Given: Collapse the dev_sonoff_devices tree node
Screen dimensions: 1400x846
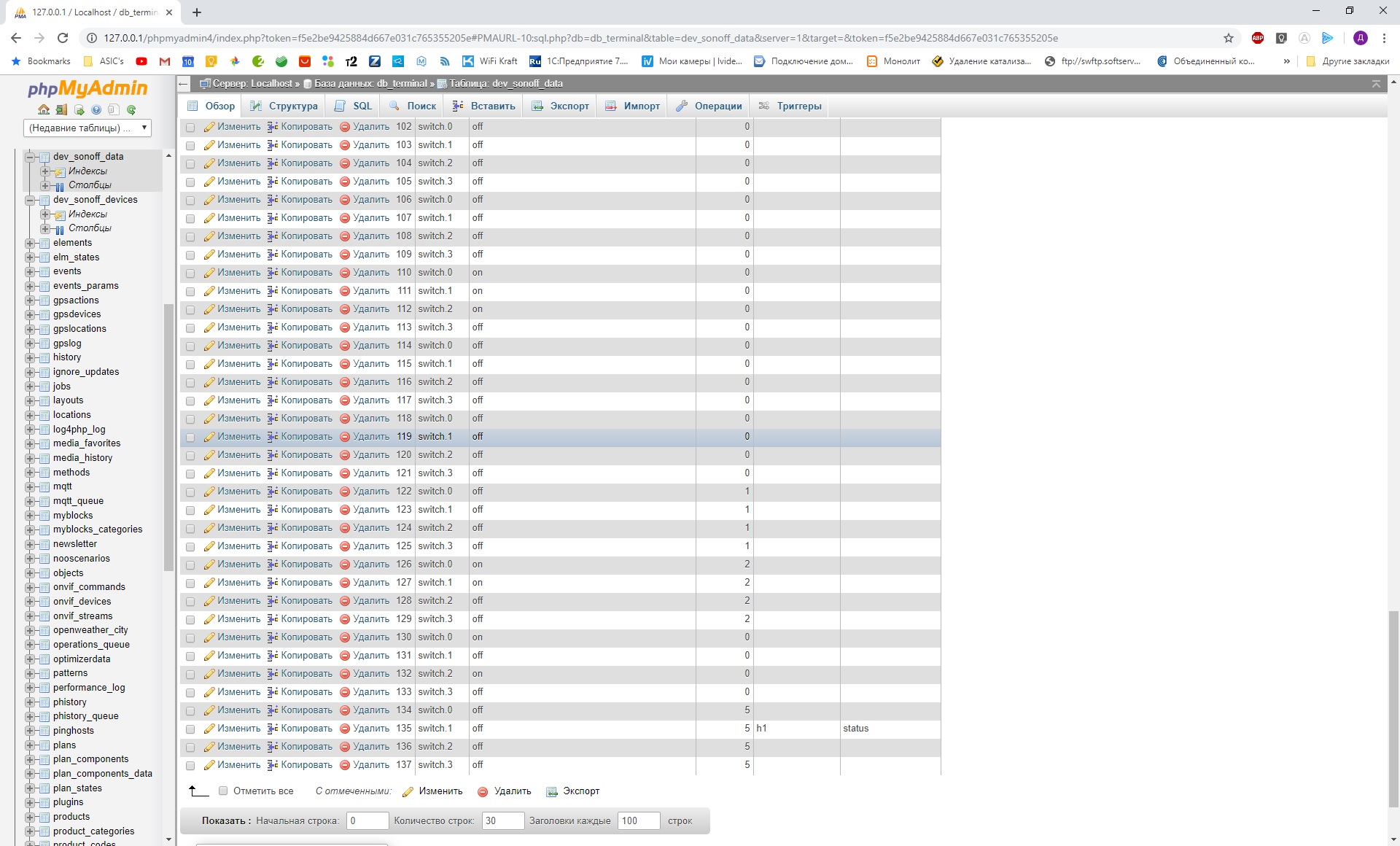Looking at the screenshot, I should [x=30, y=200].
